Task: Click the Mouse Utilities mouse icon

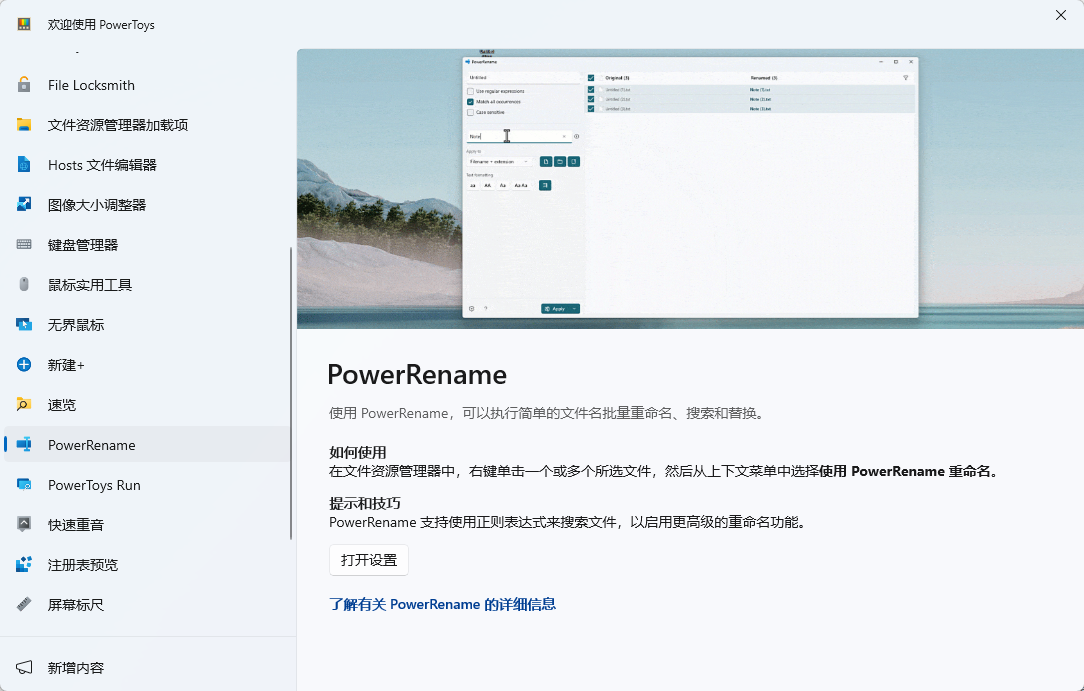Action: (24, 285)
